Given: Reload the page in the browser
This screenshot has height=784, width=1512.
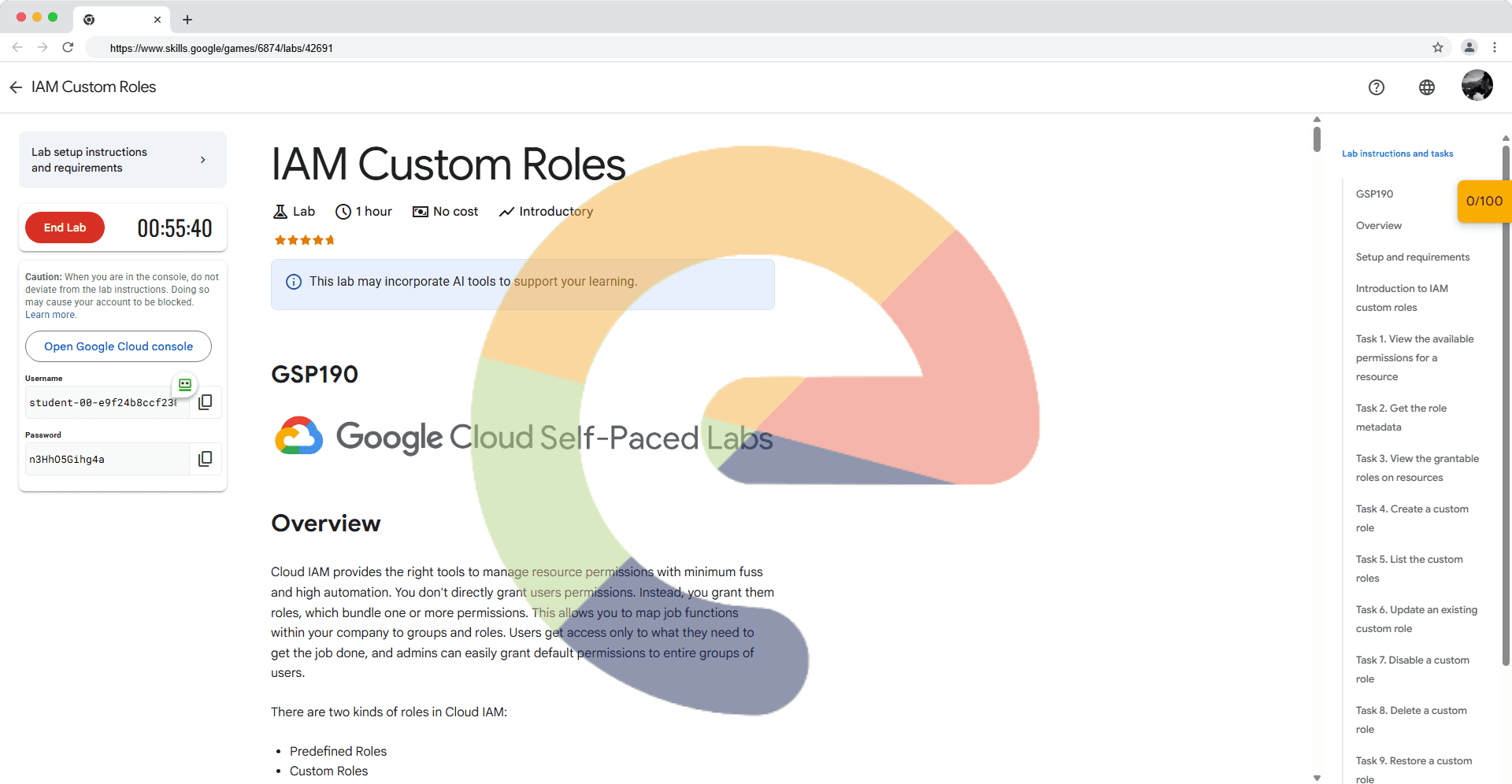Looking at the screenshot, I should coord(69,48).
